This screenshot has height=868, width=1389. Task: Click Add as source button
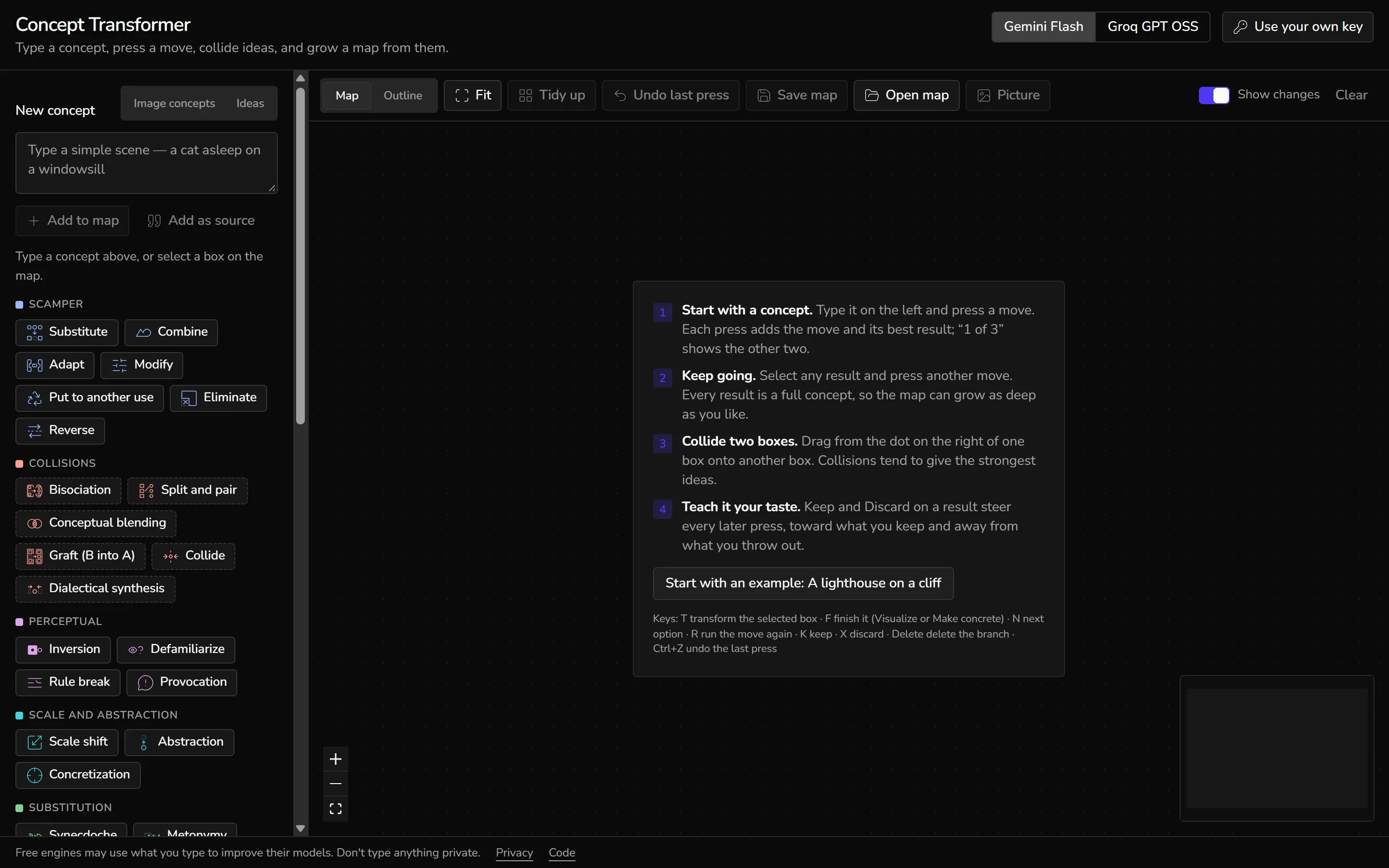(x=200, y=221)
